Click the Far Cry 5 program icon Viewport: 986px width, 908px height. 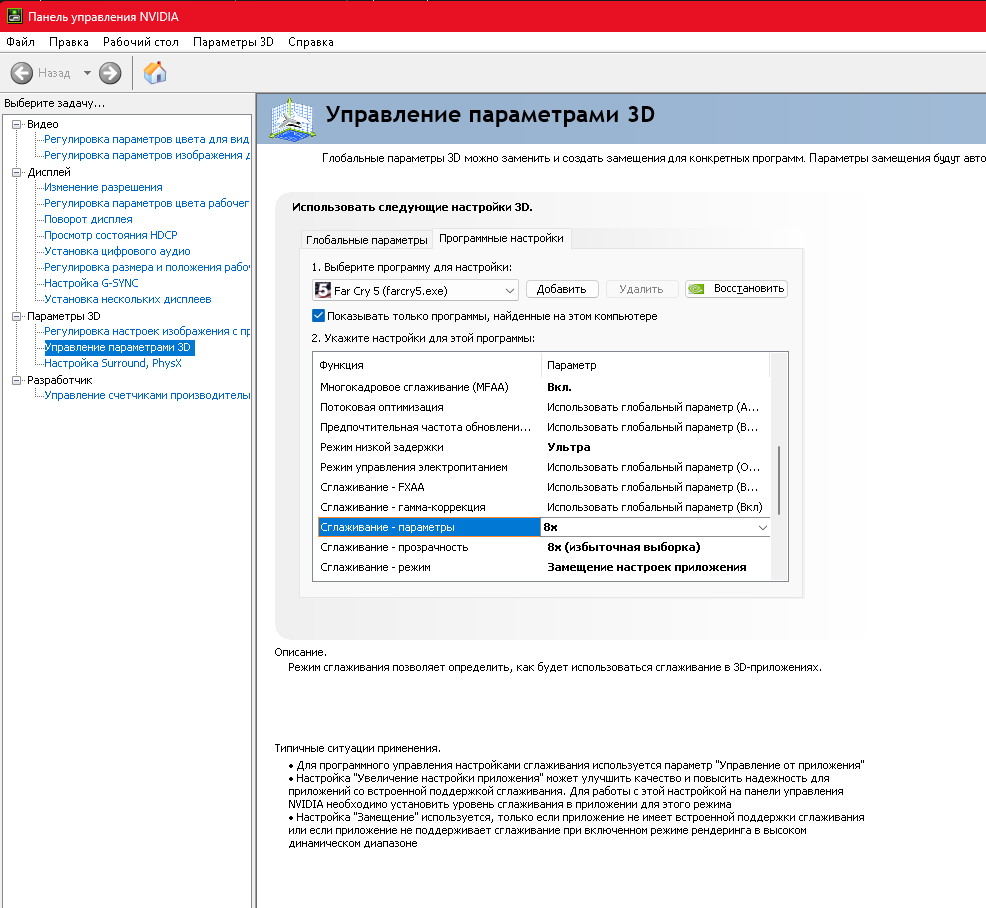pyautogui.click(x=323, y=290)
